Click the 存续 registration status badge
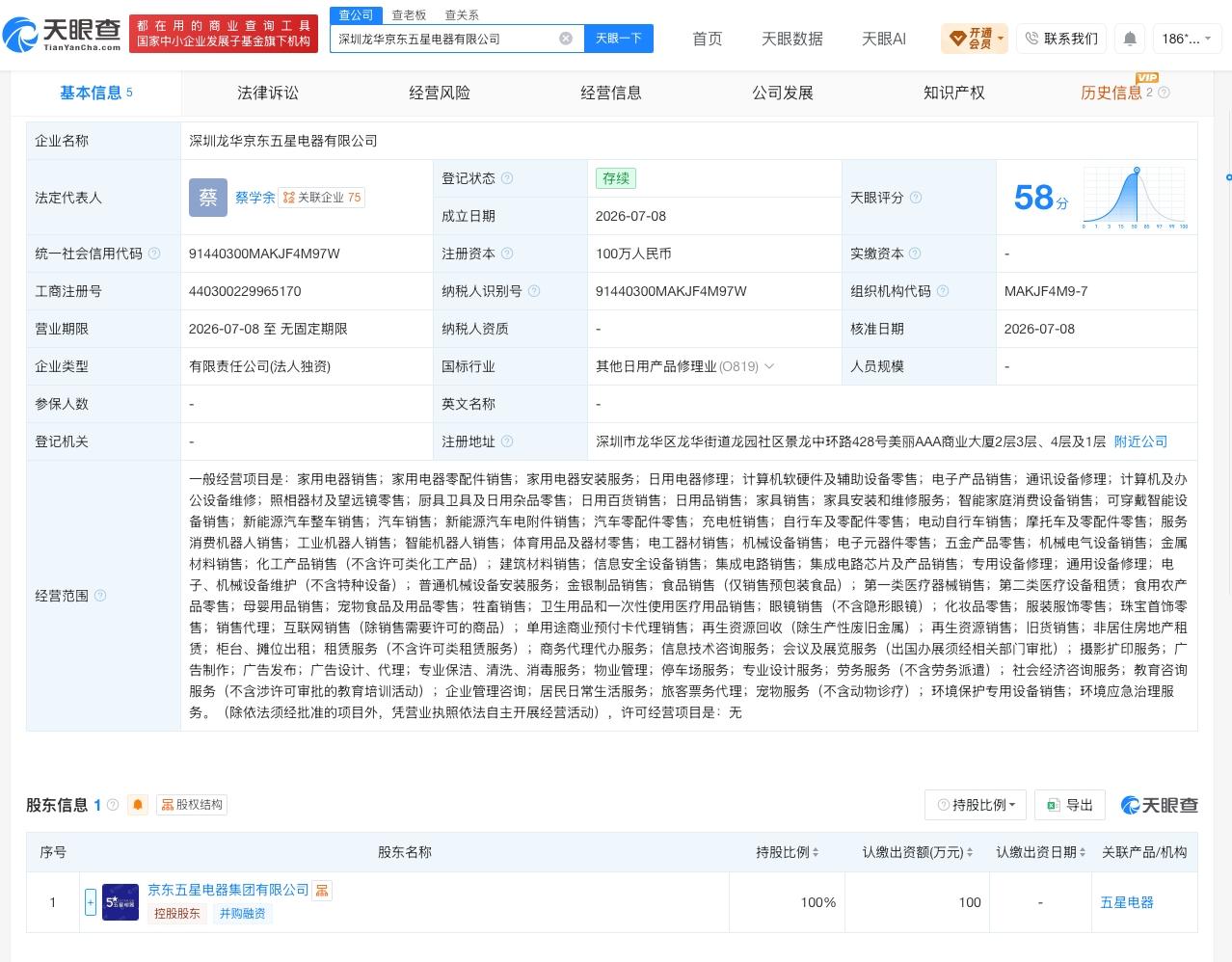 (x=616, y=178)
